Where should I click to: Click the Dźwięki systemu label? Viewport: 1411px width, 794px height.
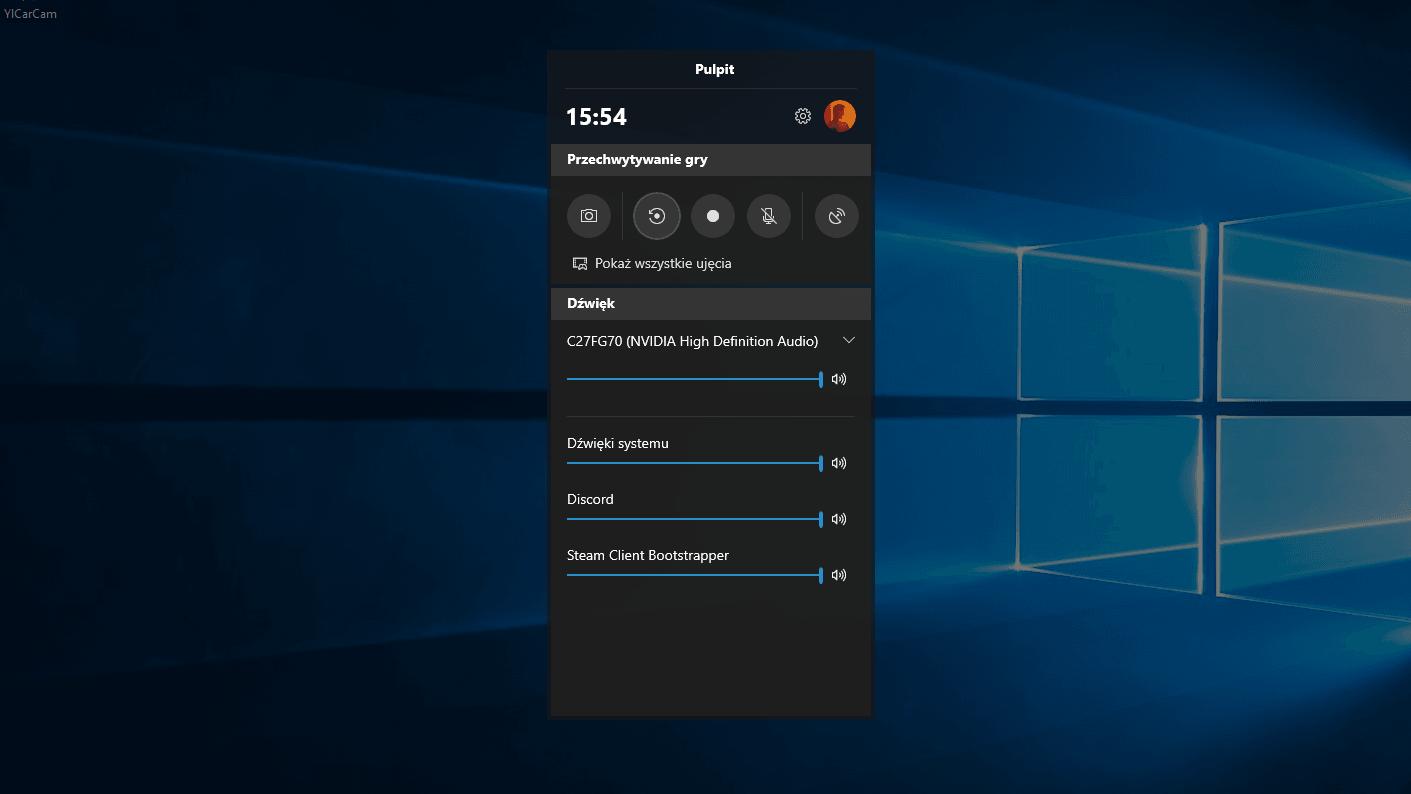tap(618, 443)
